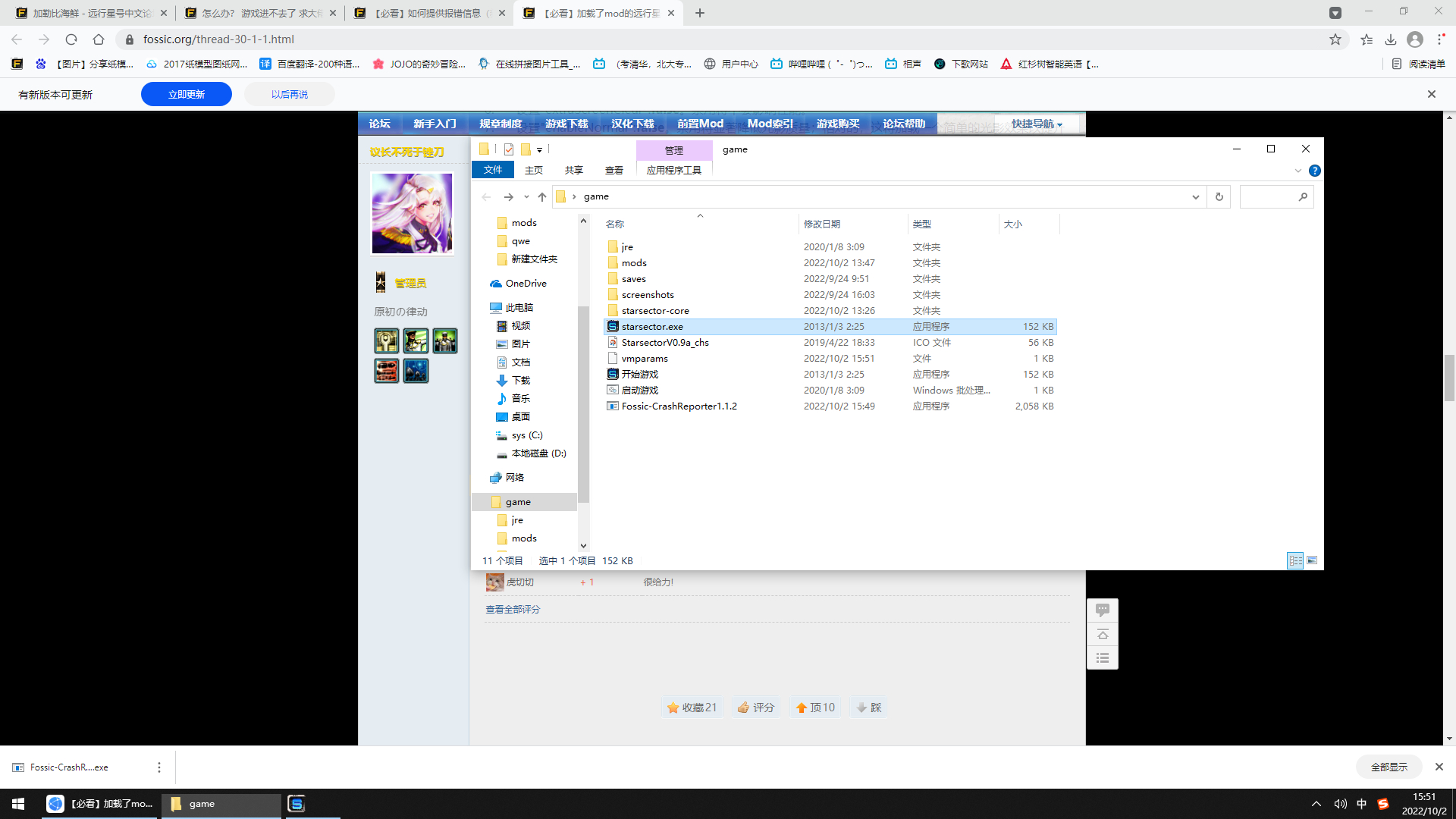This screenshot has height=819, width=1456.
Task: Toggle properties checkmark in quick access toolbar
Action: click(509, 149)
